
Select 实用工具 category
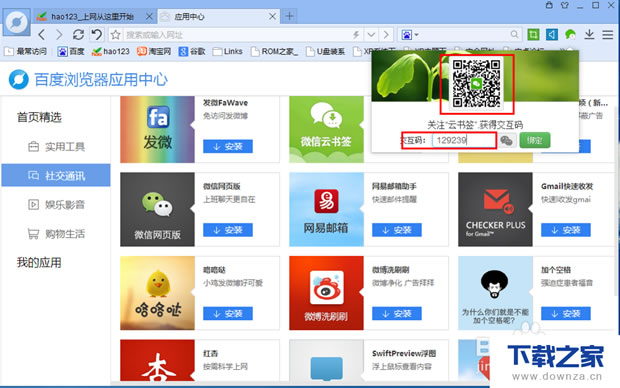click(x=56, y=147)
